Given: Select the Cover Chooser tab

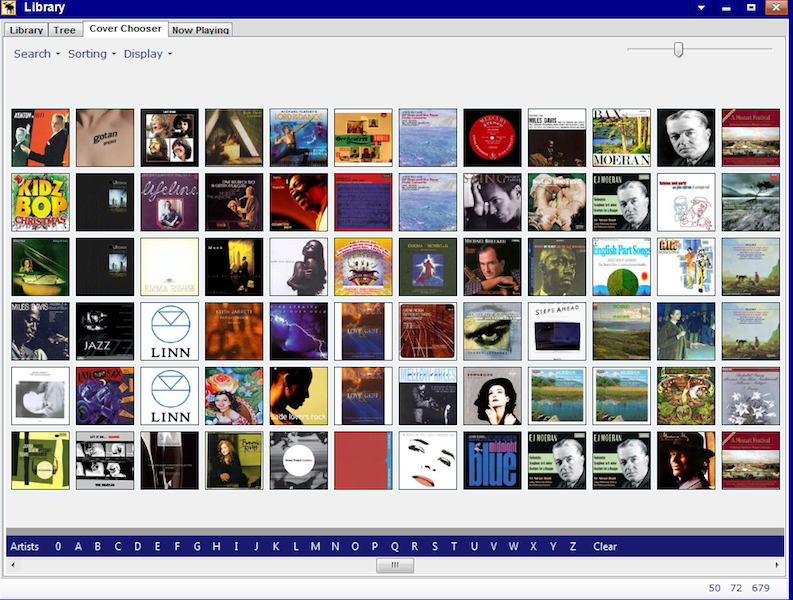Looking at the screenshot, I should click(125, 29).
